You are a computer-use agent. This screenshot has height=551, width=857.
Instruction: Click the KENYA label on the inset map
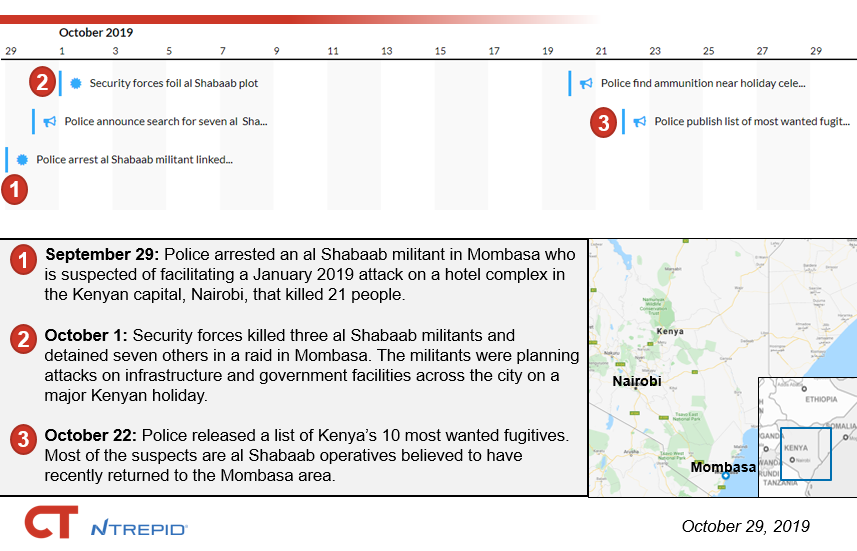(796, 448)
